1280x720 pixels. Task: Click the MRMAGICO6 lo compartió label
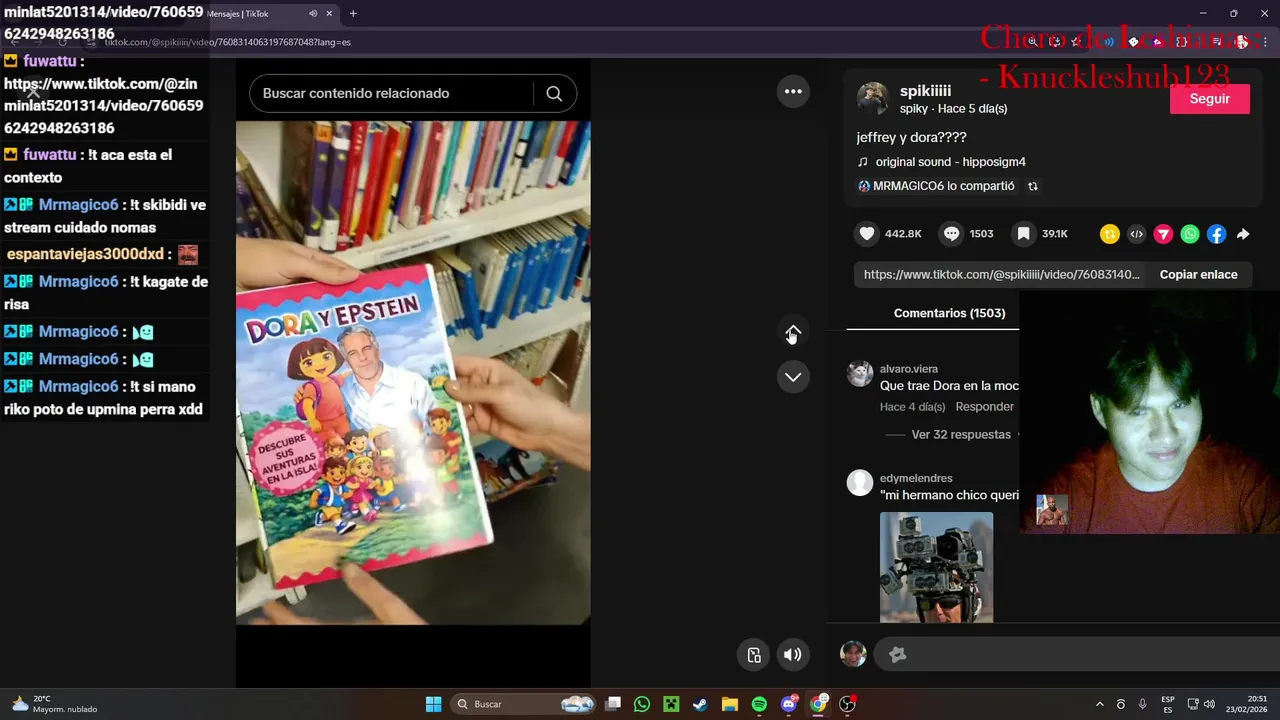943,186
